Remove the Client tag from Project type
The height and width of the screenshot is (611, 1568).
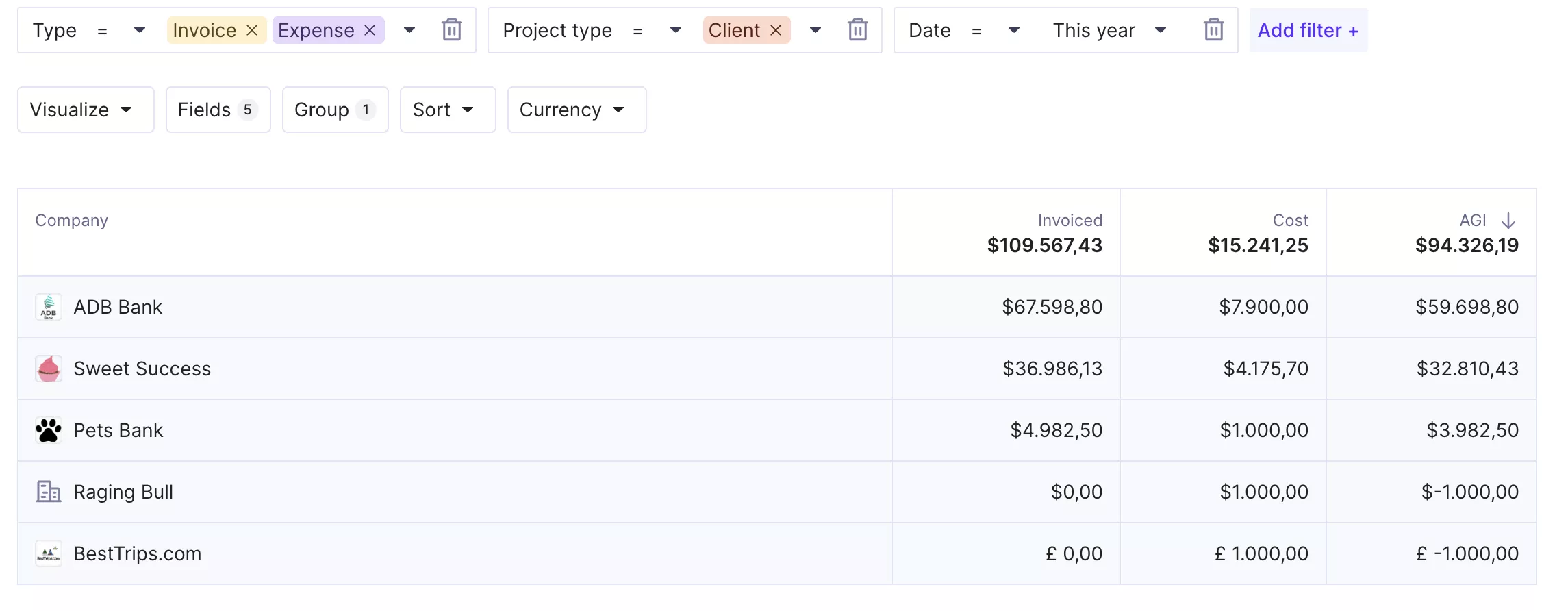776,30
